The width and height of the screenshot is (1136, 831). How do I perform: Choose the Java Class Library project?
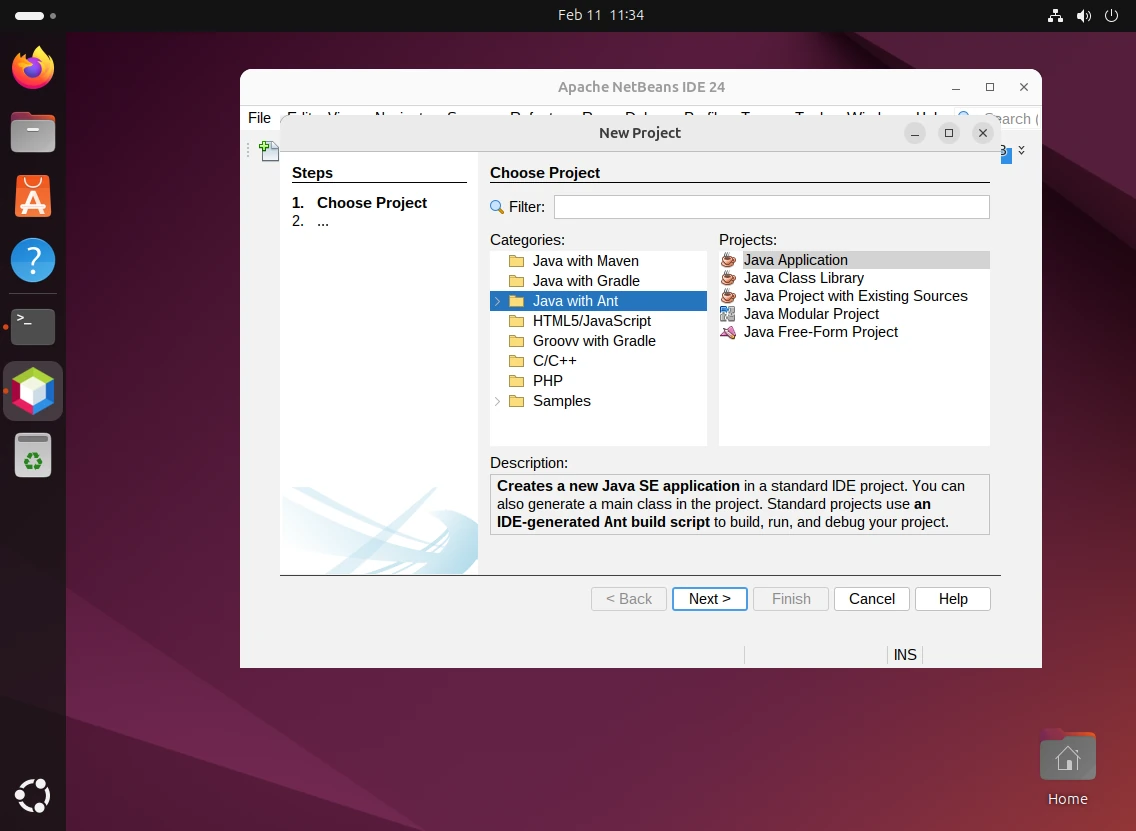[x=803, y=277]
